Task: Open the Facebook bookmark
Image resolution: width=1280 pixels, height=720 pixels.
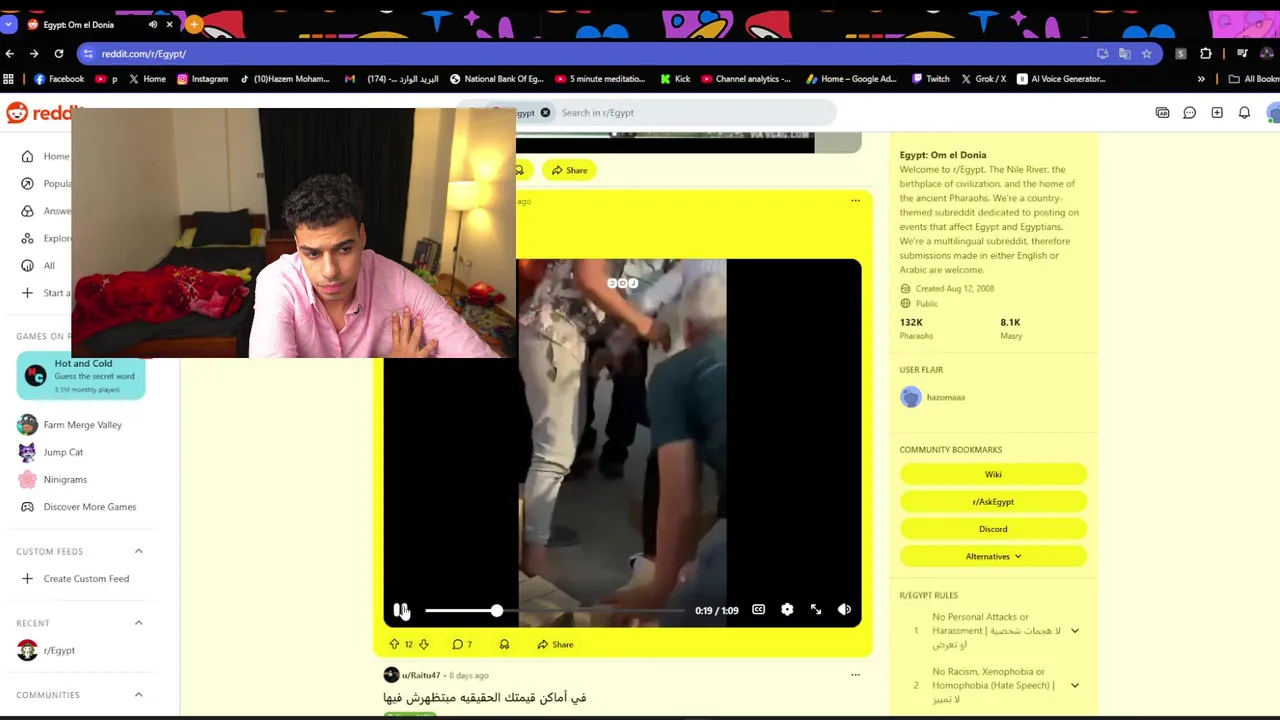Action: (x=59, y=79)
